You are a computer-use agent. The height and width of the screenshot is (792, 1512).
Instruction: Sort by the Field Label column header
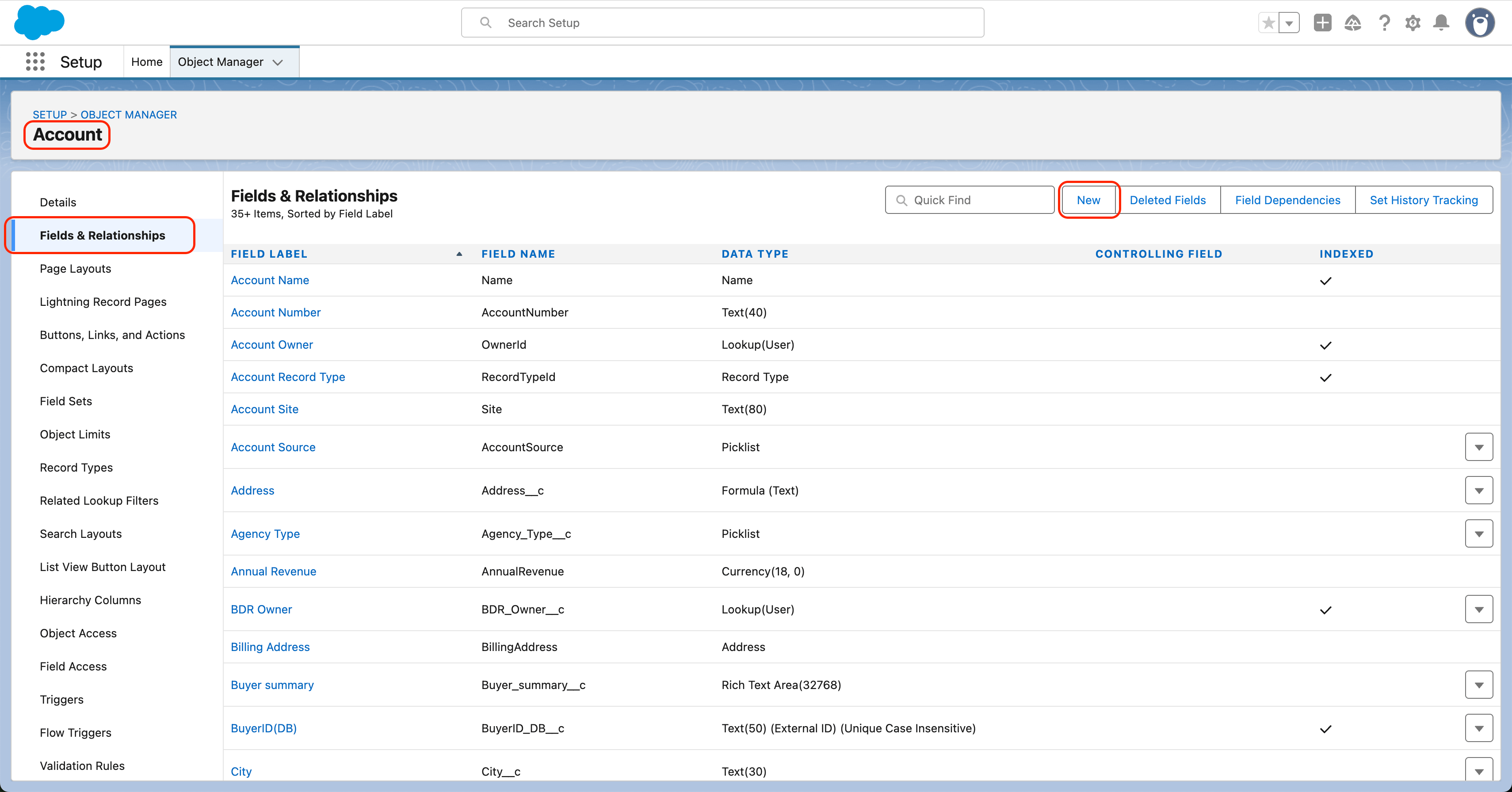(x=269, y=254)
